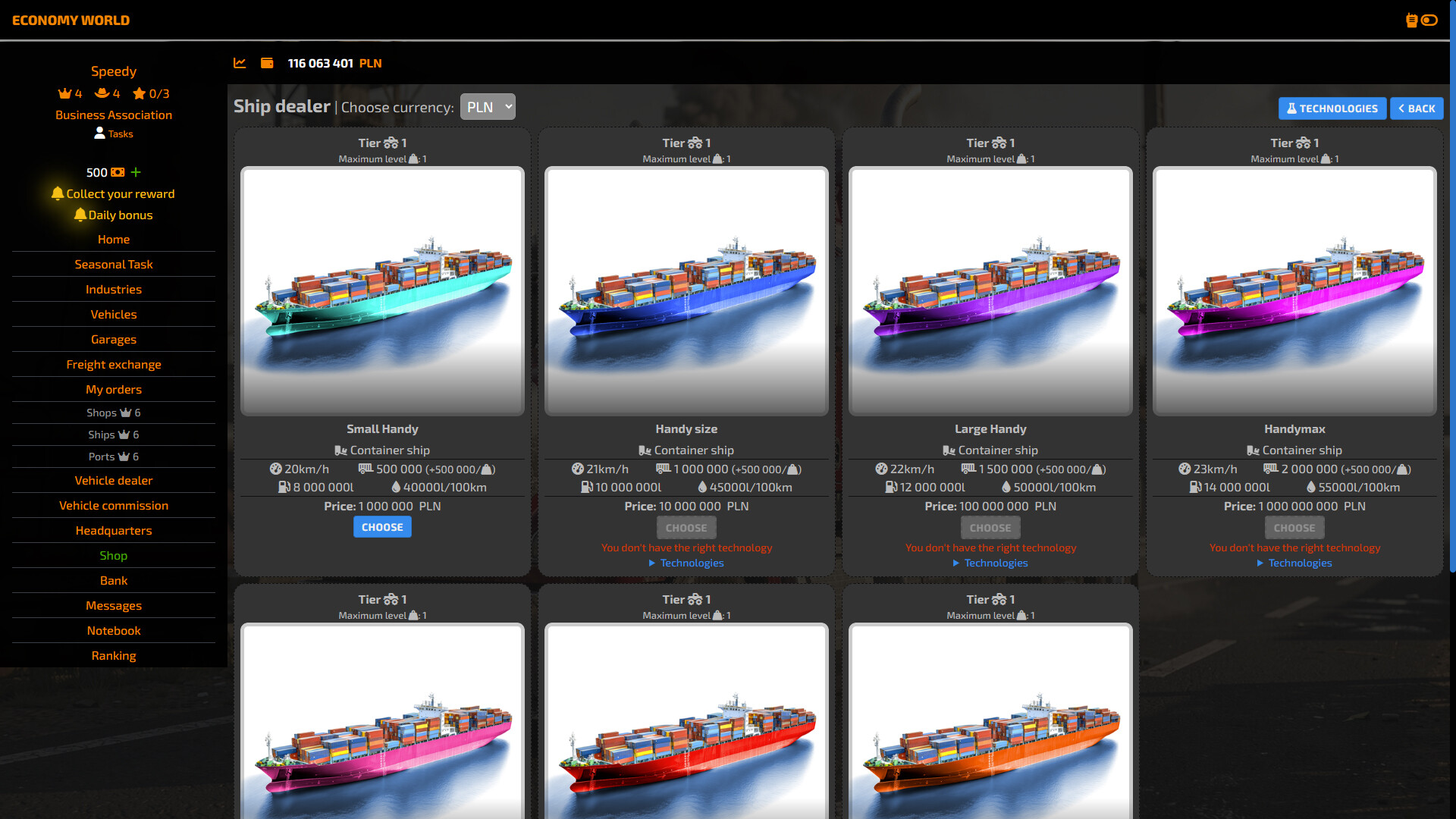The width and height of the screenshot is (1456, 819).
Task: Flip the toggle switch in top-right corner
Action: coord(1429,20)
